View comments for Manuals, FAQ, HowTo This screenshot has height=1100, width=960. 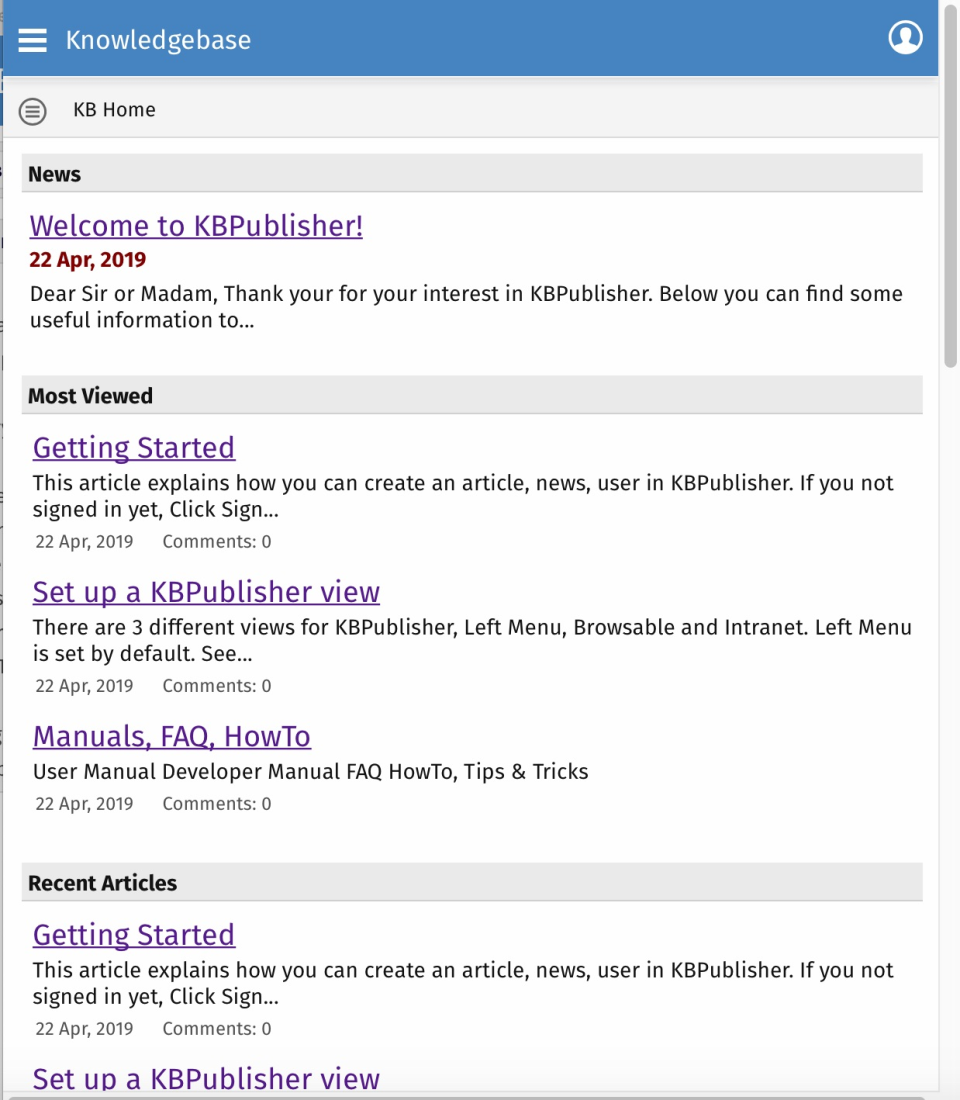click(x=216, y=803)
